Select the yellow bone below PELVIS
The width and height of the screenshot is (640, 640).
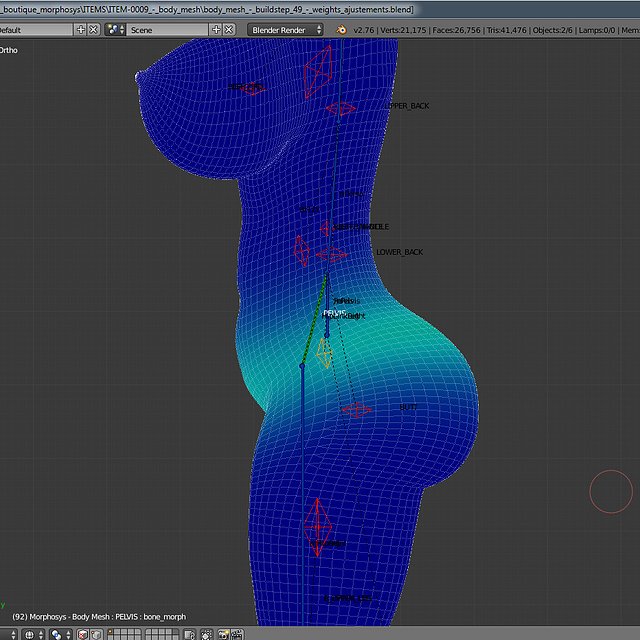pos(324,353)
